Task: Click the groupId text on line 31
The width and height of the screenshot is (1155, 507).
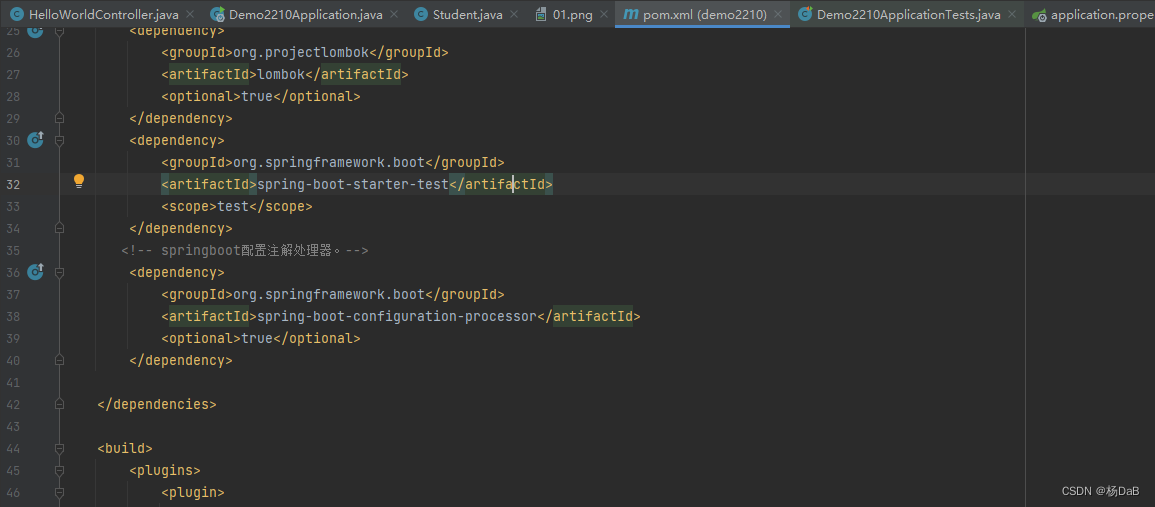Action: tap(333, 162)
